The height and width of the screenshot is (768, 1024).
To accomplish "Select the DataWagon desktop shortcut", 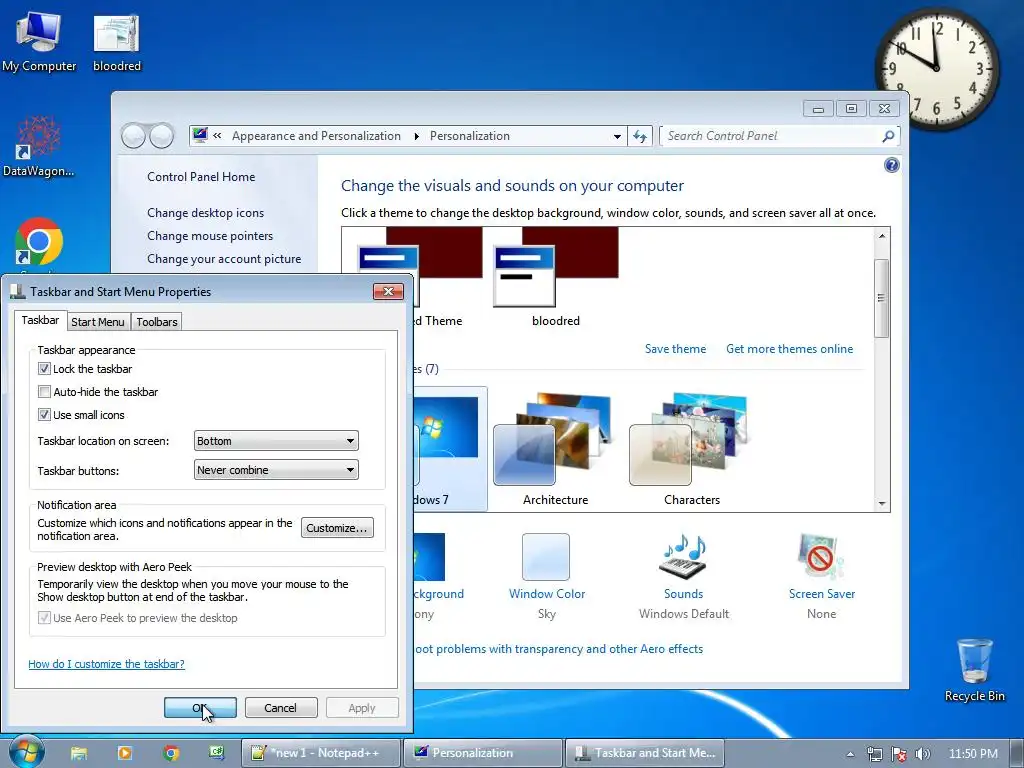I will (x=39, y=147).
